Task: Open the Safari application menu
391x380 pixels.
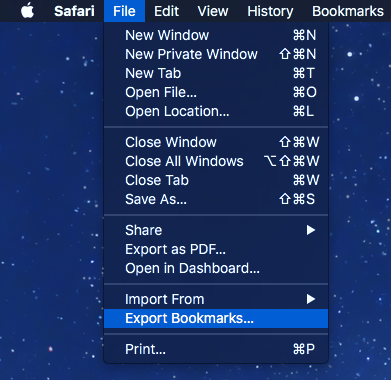Action: click(74, 11)
